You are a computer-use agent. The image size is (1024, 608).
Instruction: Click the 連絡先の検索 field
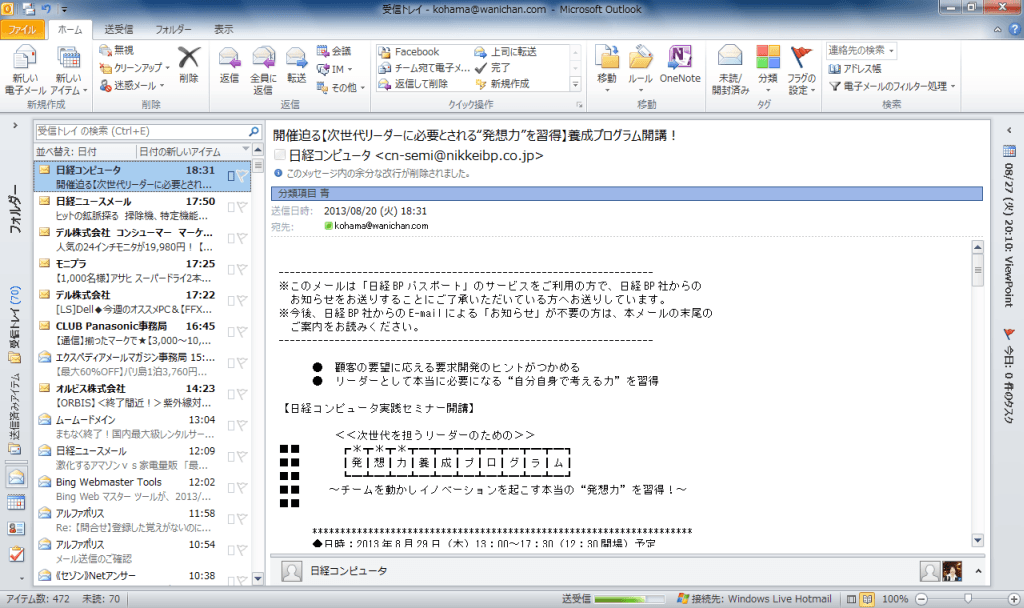click(861, 50)
